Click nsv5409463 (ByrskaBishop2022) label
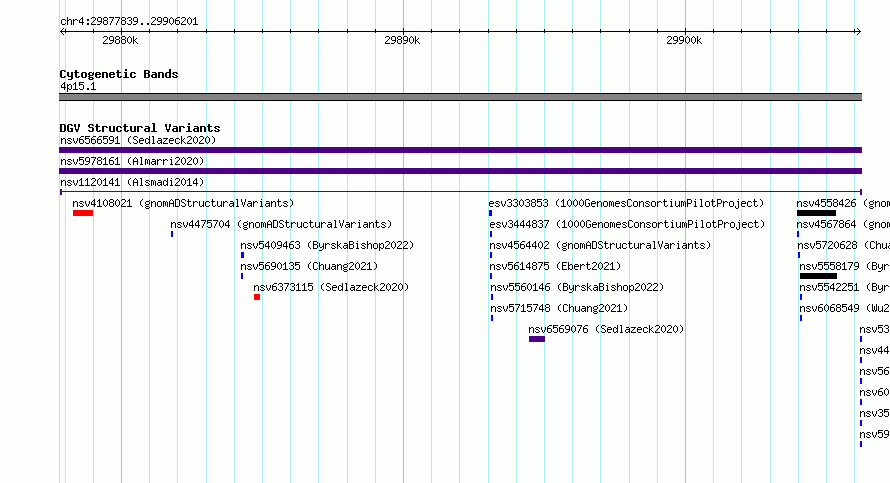 click(328, 245)
